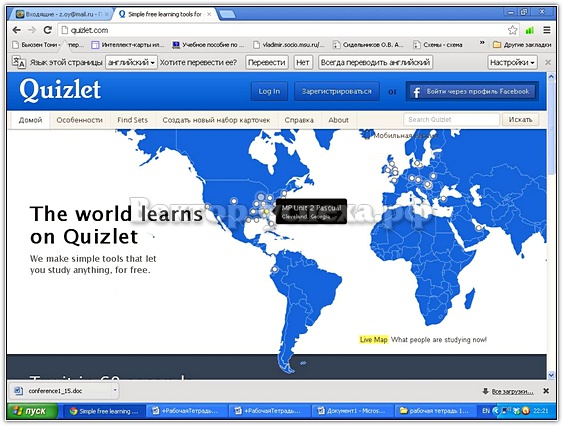The height and width of the screenshot is (426, 563).
Task: Click the green signal bars extension icon
Action: (529, 31)
